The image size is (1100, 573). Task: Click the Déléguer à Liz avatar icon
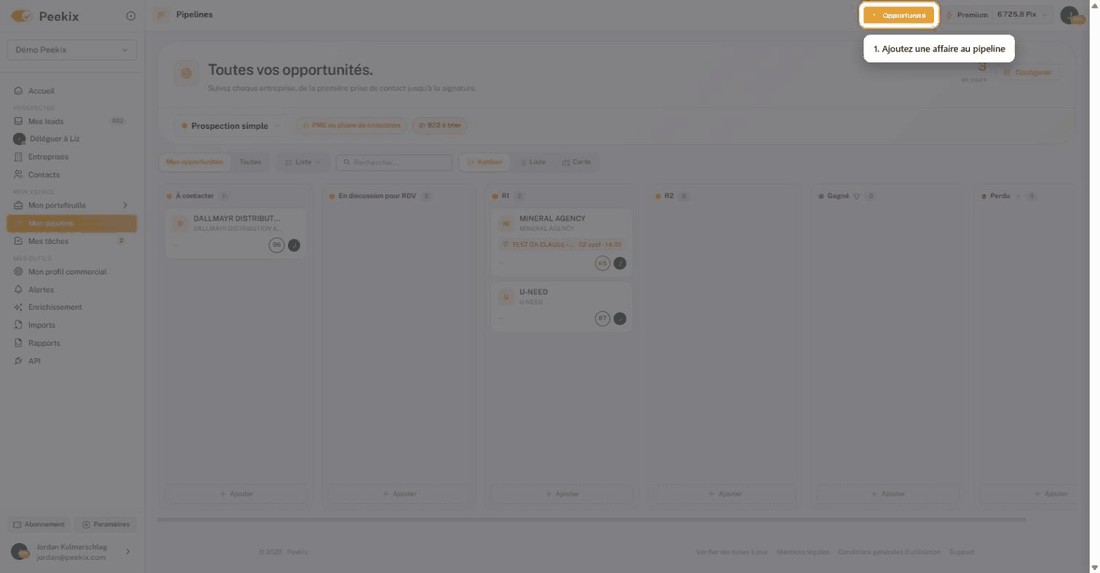[19, 139]
